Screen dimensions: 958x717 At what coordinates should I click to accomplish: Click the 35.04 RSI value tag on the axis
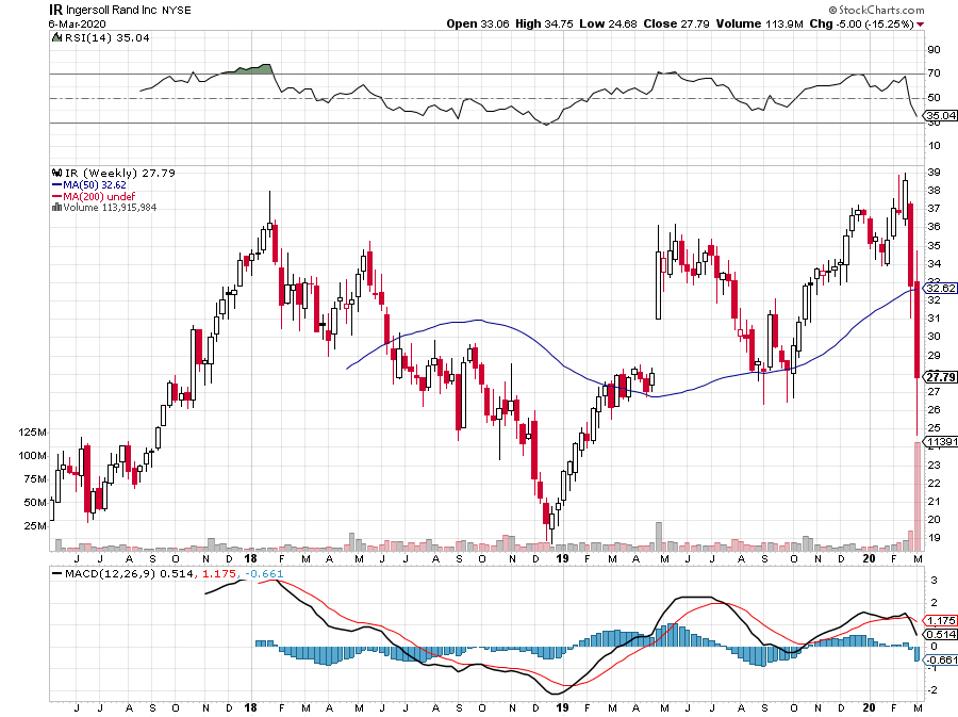click(940, 115)
